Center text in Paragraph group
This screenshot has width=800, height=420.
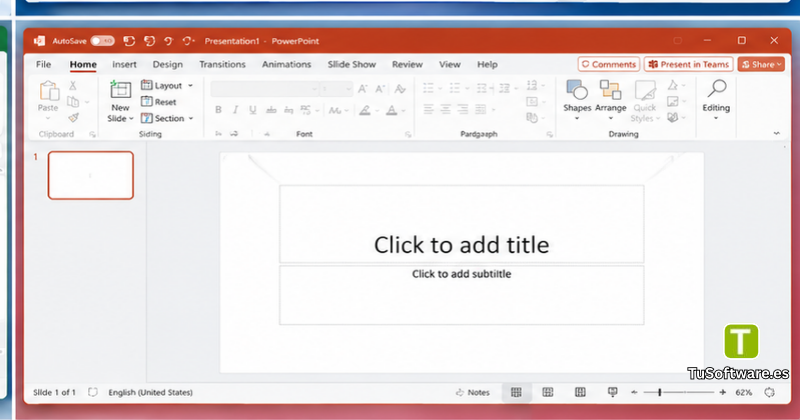[x=445, y=109]
